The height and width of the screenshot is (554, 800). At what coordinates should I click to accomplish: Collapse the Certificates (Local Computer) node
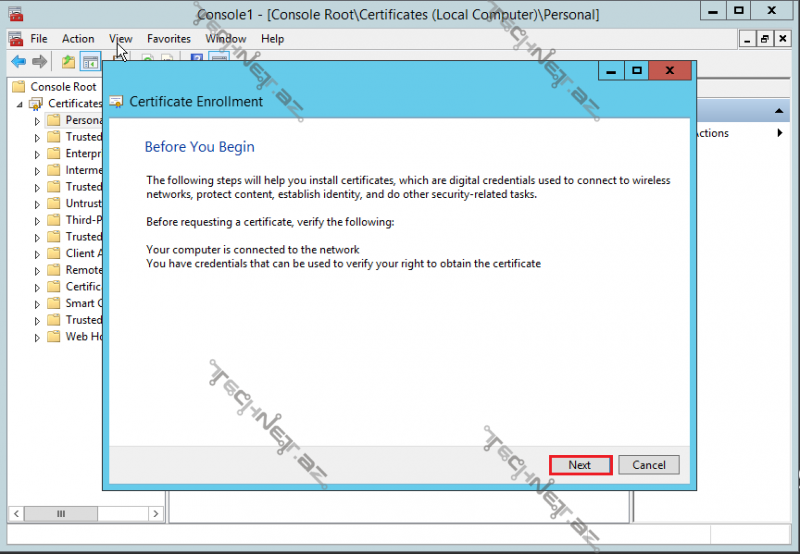point(20,104)
